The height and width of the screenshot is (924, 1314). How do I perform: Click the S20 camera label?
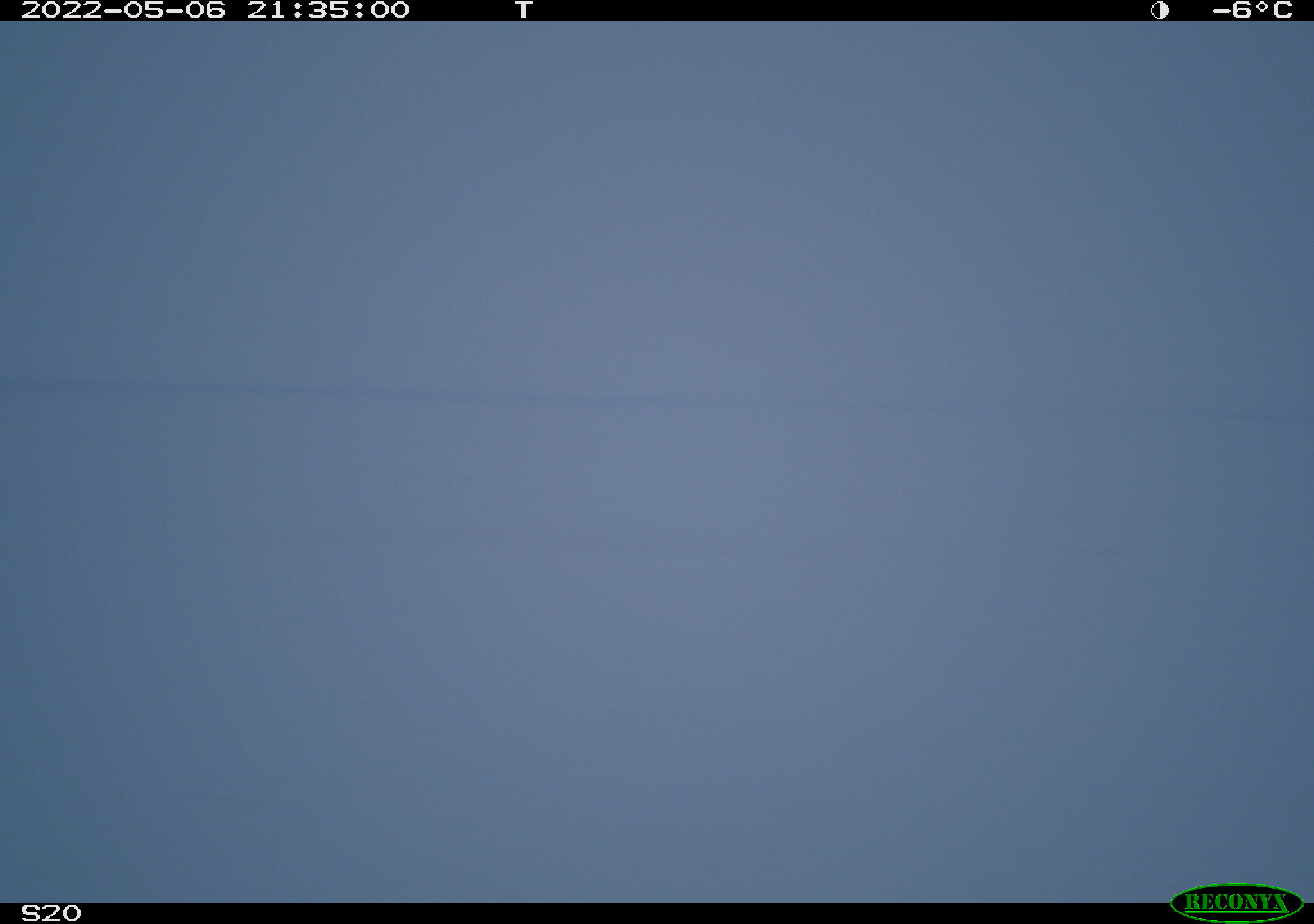click(51, 913)
